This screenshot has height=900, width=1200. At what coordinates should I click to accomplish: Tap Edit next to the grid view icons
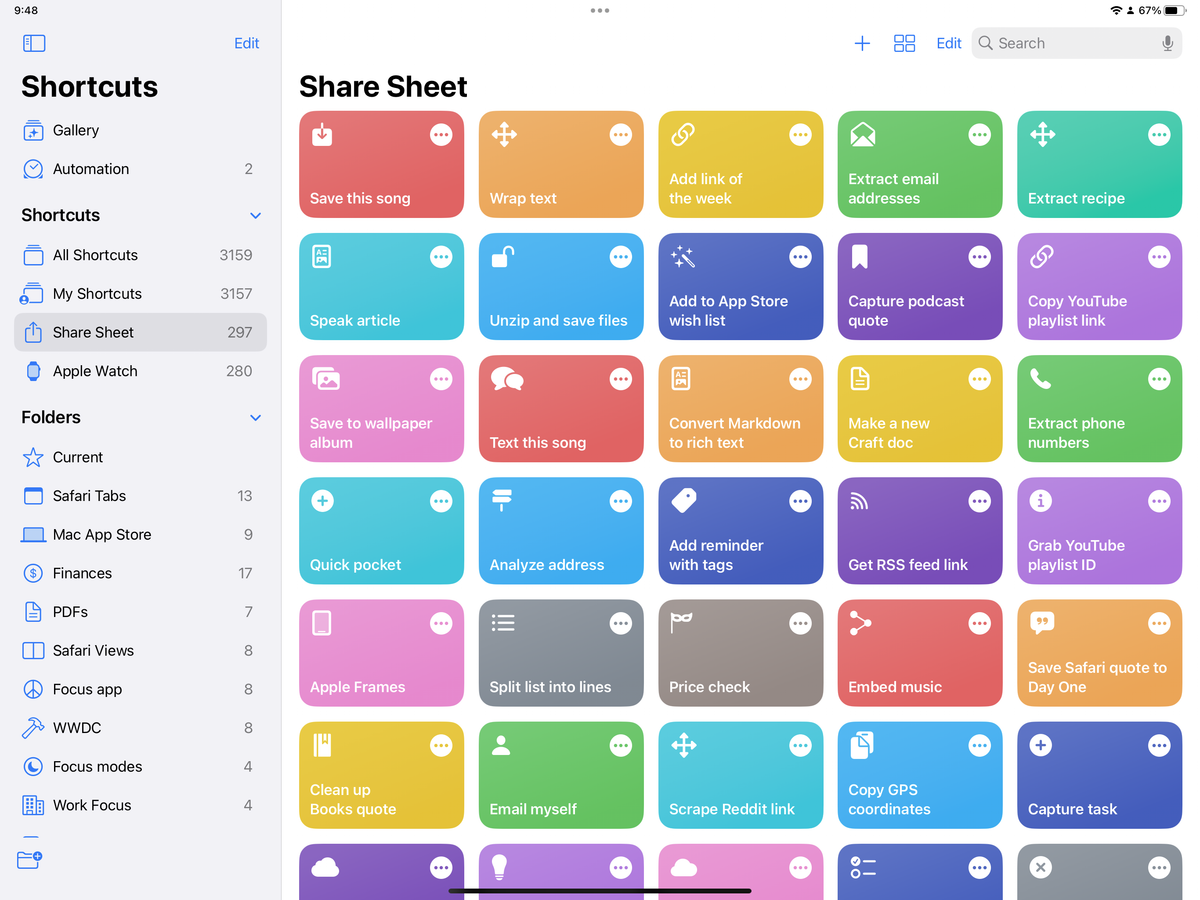coord(948,43)
